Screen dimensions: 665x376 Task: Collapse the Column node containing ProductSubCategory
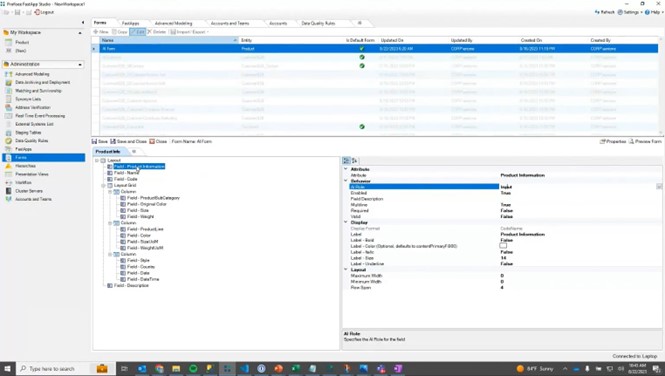pos(110,192)
